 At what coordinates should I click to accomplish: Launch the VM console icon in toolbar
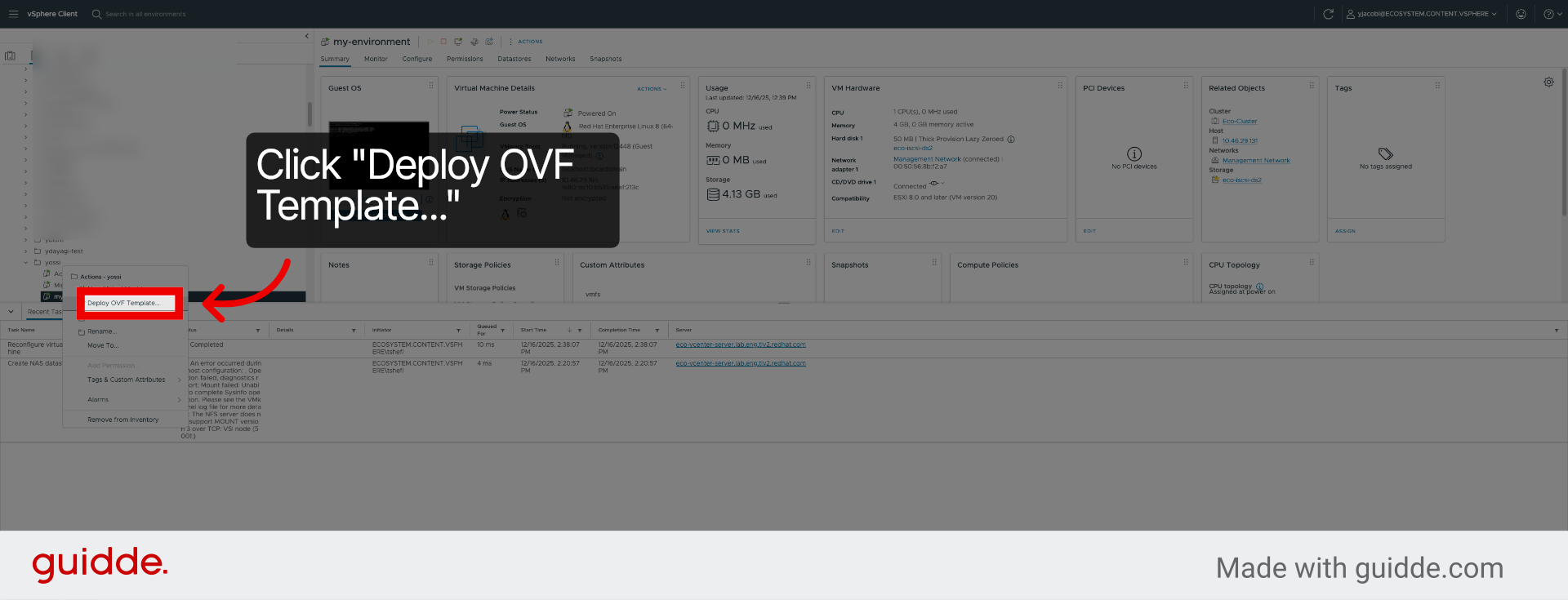click(x=458, y=42)
